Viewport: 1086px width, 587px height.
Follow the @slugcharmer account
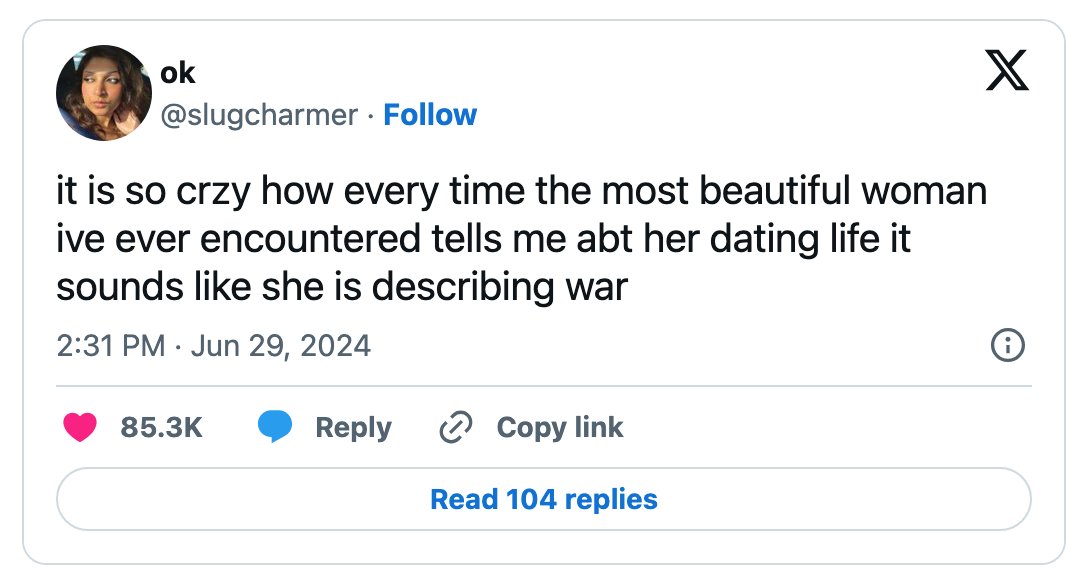430,115
